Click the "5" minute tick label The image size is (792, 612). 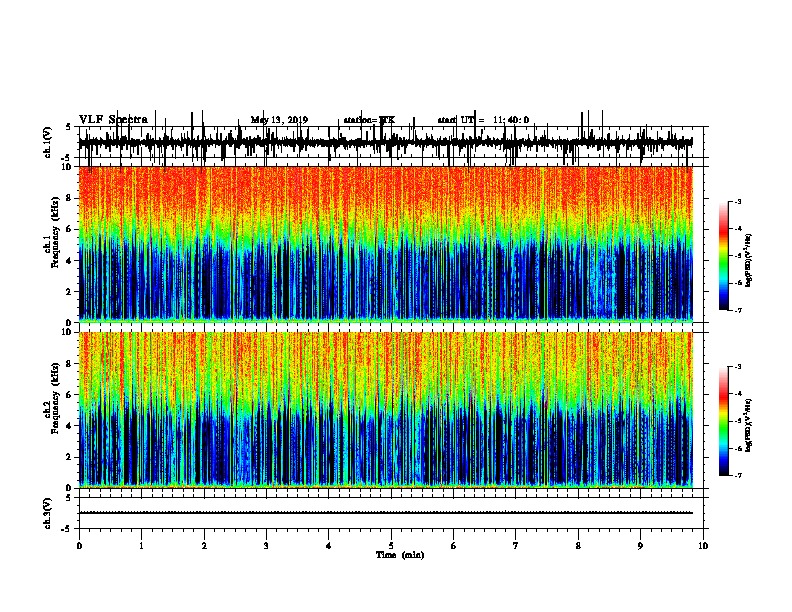tap(391, 546)
